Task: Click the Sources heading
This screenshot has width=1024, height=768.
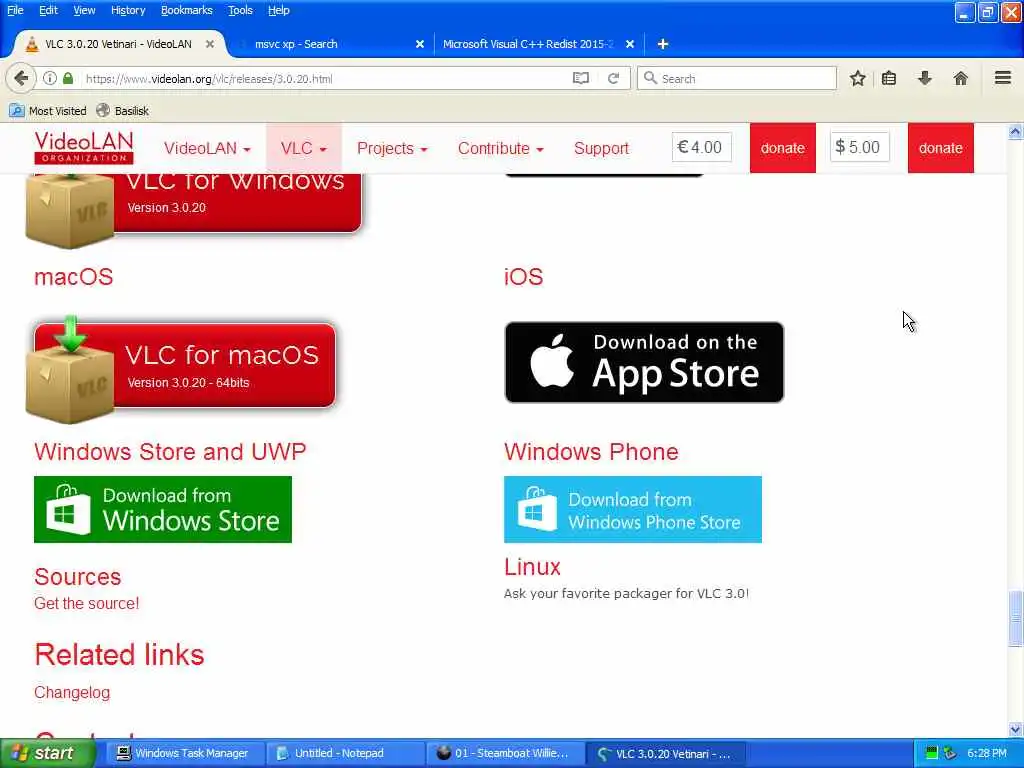Action: pos(78,577)
